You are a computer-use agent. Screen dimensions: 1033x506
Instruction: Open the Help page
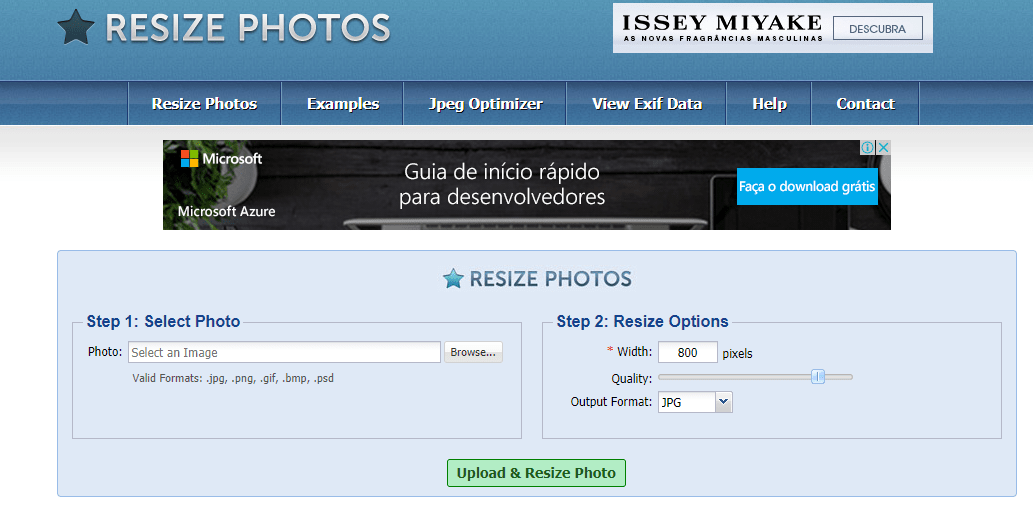(769, 104)
